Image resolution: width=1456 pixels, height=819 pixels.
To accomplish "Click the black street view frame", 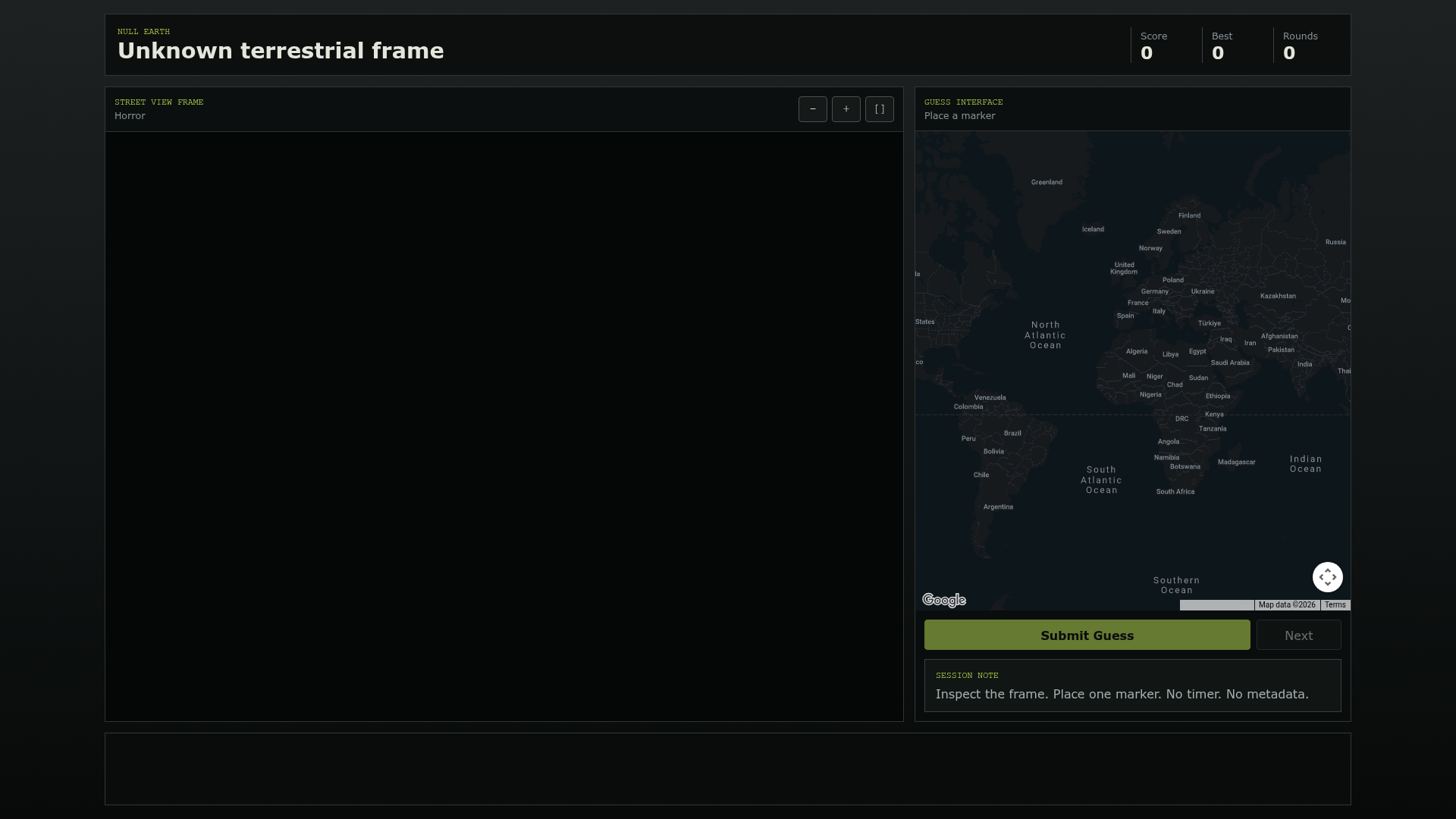I will [504, 426].
